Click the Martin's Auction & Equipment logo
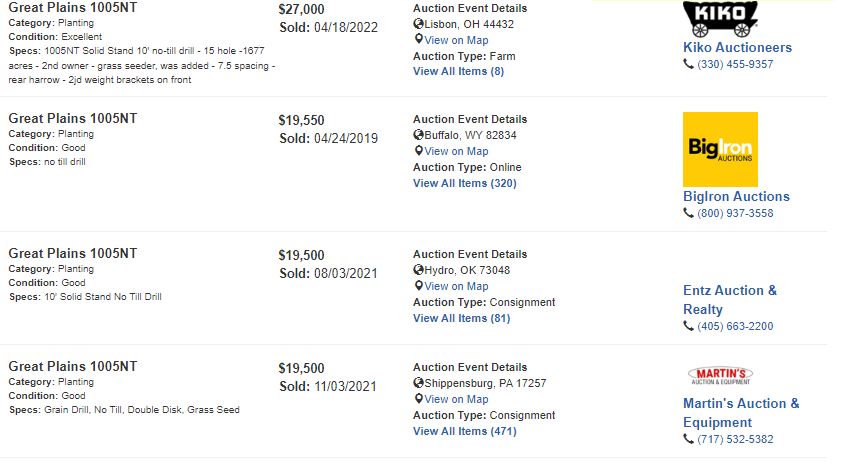The width and height of the screenshot is (858, 463). click(720, 375)
